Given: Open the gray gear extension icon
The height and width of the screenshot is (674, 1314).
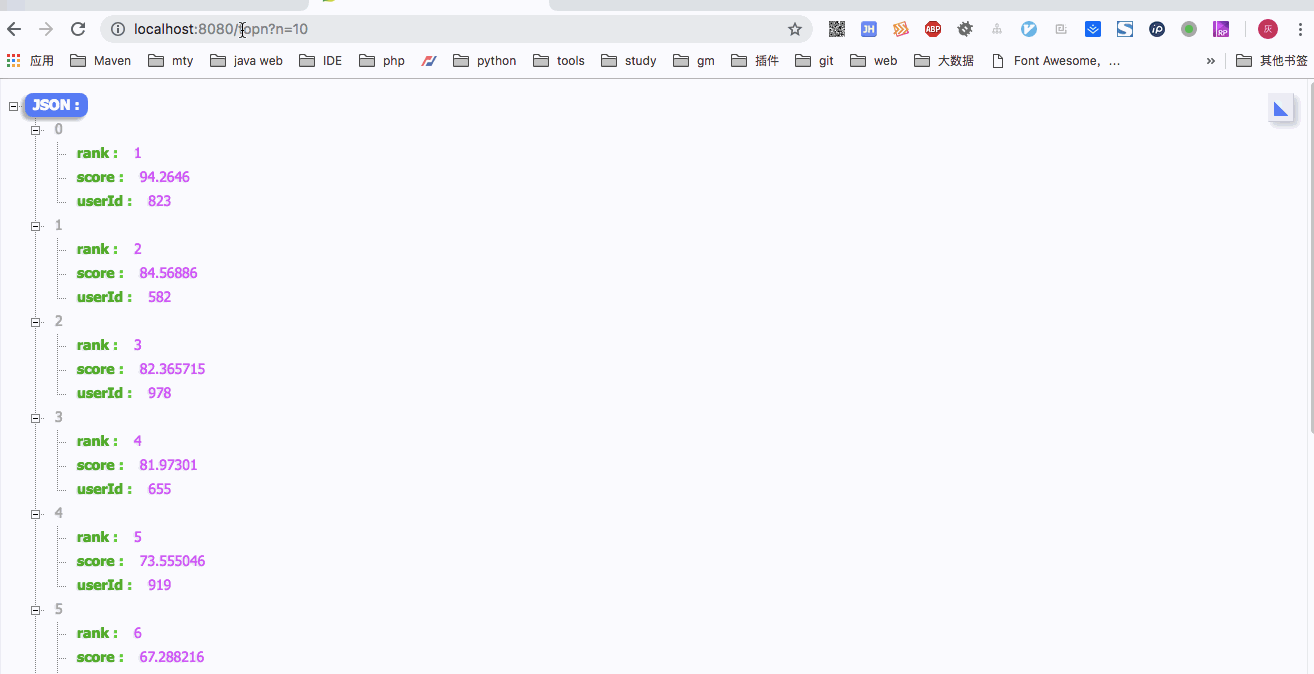Looking at the screenshot, I should [x=965, y=29].
